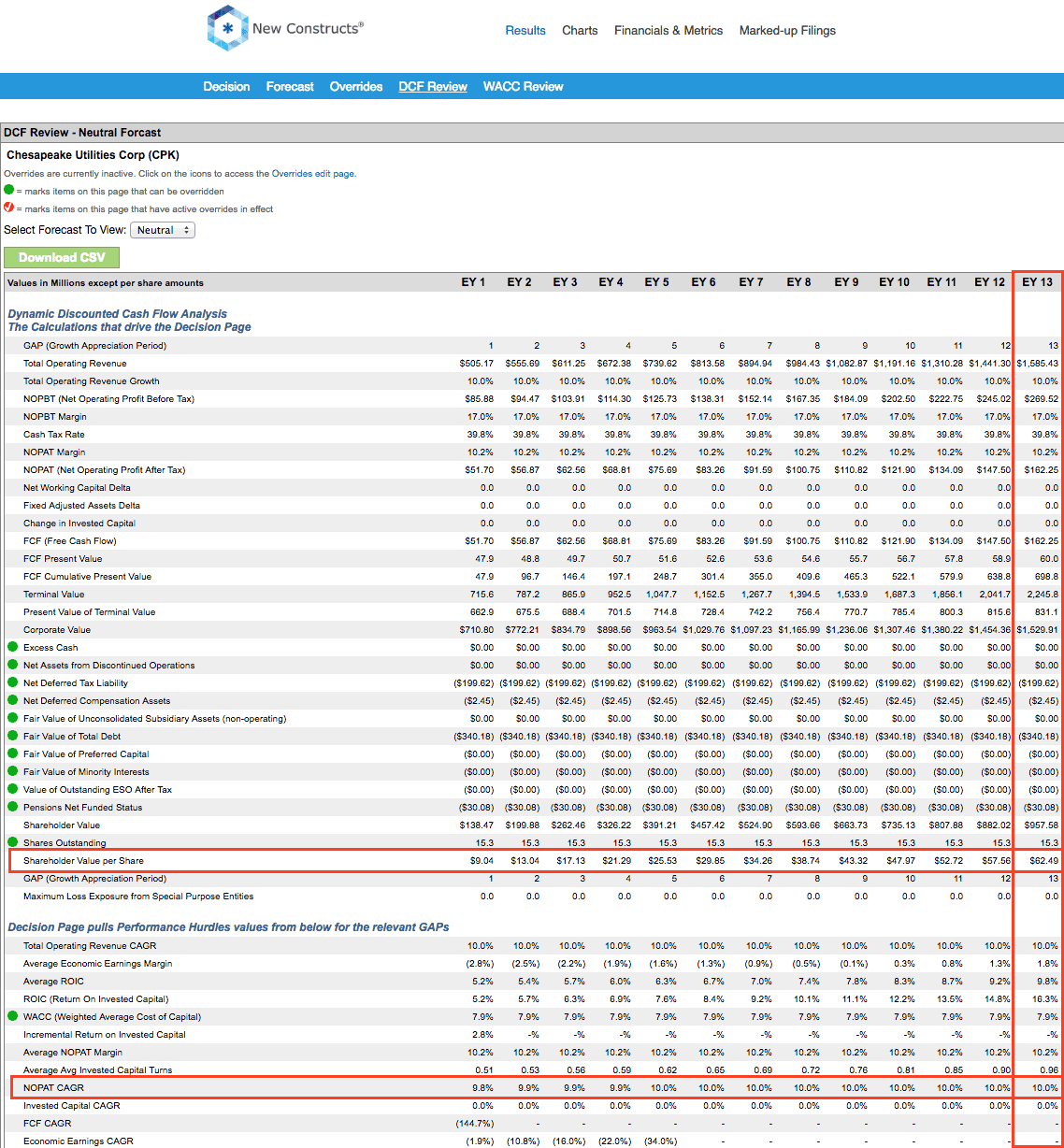The height and width of the screenshot is (1148, 1064).
Task: Click the override dot beside Net Deferred Tax Liability
Action: coord(13,682)
